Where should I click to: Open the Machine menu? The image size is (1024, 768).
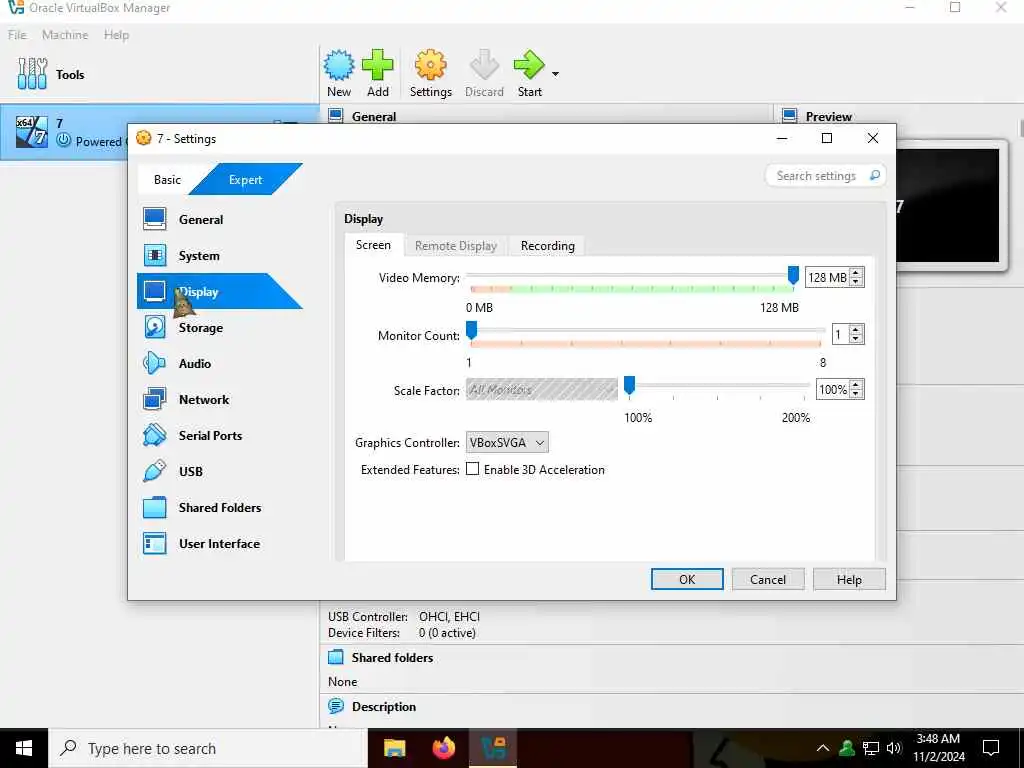point(65,35)
